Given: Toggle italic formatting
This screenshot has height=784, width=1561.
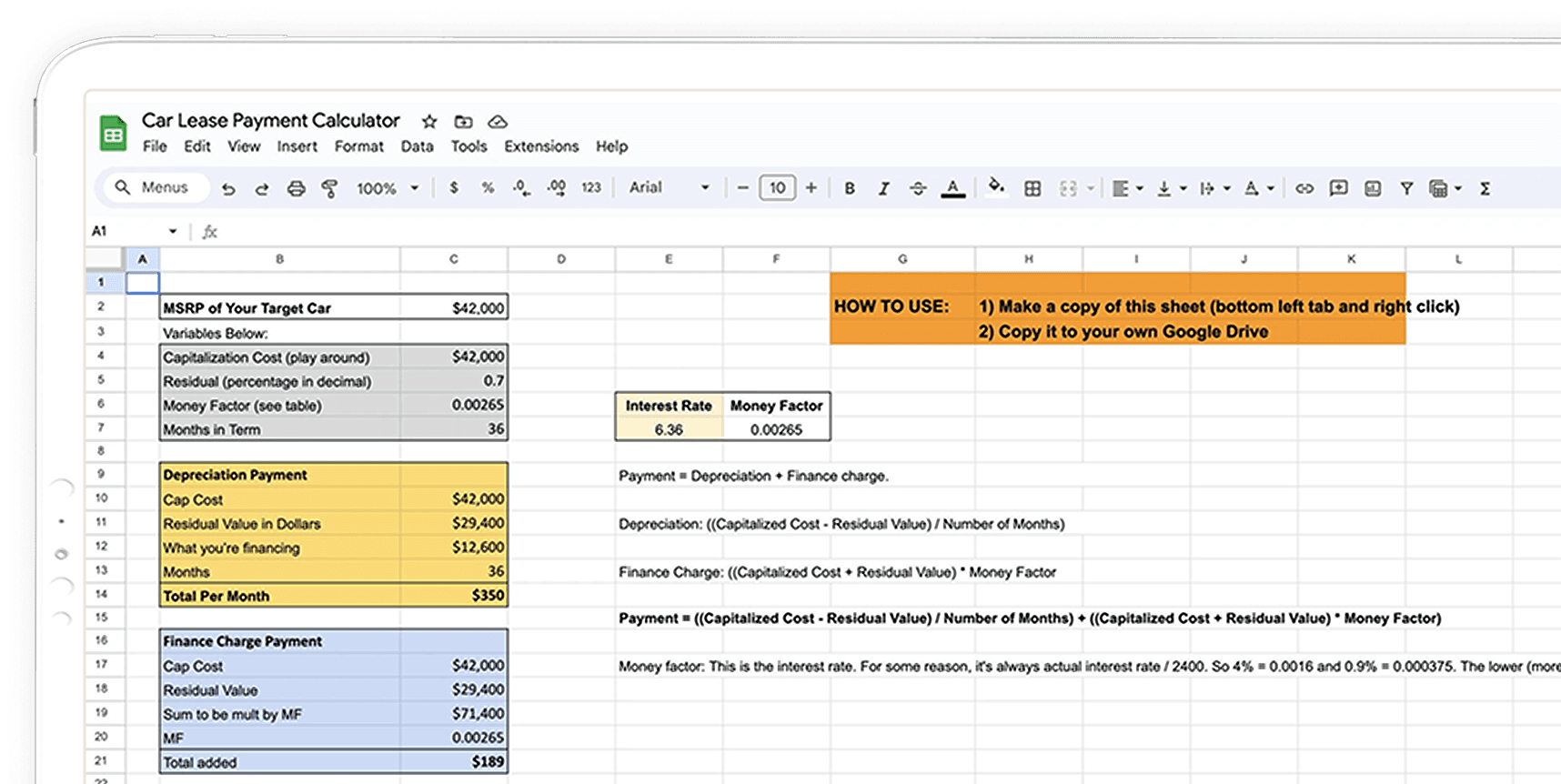Looking at the screenshot, I should point(883,188).
